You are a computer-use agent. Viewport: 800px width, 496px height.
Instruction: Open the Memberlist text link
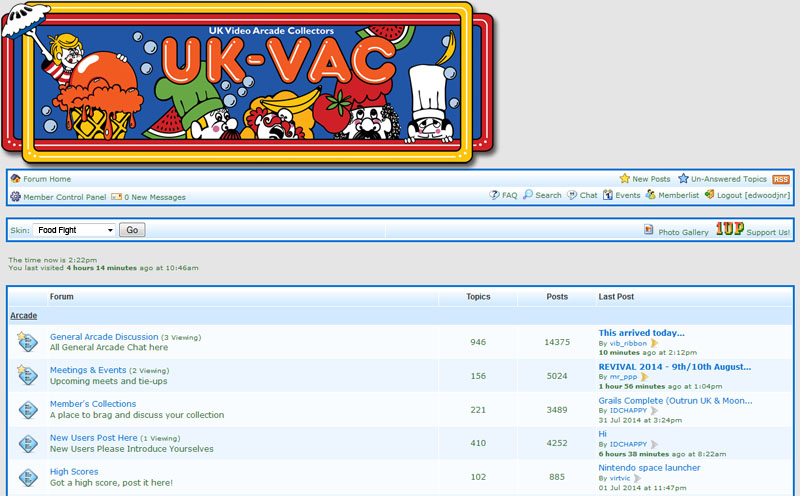679,195
